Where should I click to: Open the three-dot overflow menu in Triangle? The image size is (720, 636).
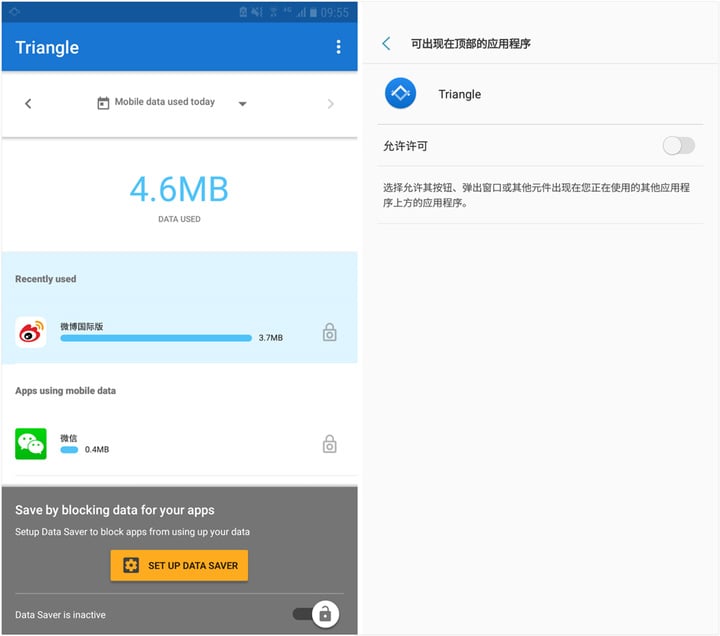338,47
